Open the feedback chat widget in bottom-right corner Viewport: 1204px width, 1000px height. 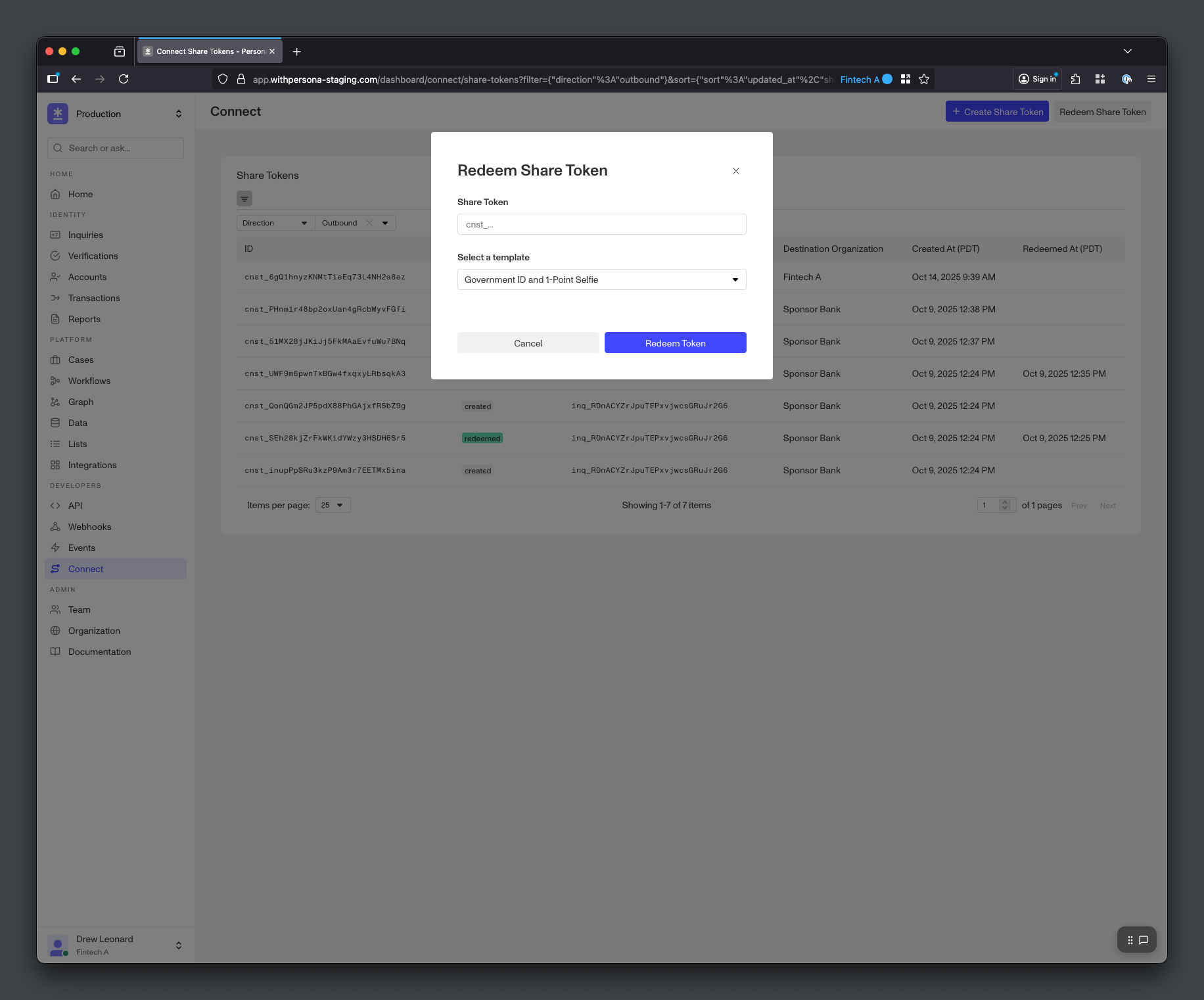[x=1144, y=940]
